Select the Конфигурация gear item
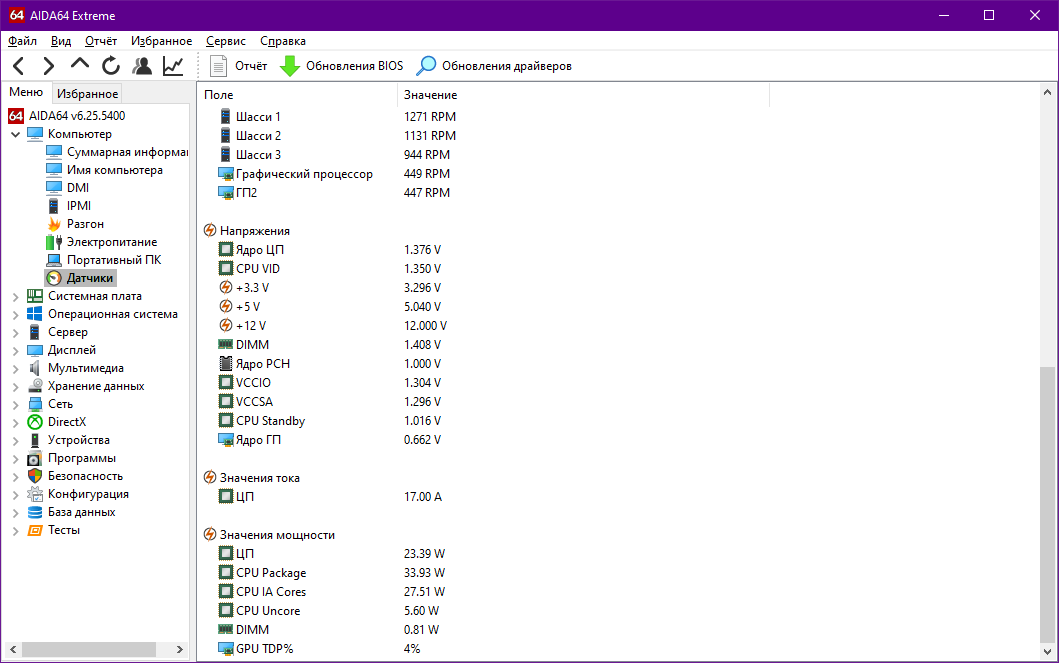1059x663 pixels. 78,494
